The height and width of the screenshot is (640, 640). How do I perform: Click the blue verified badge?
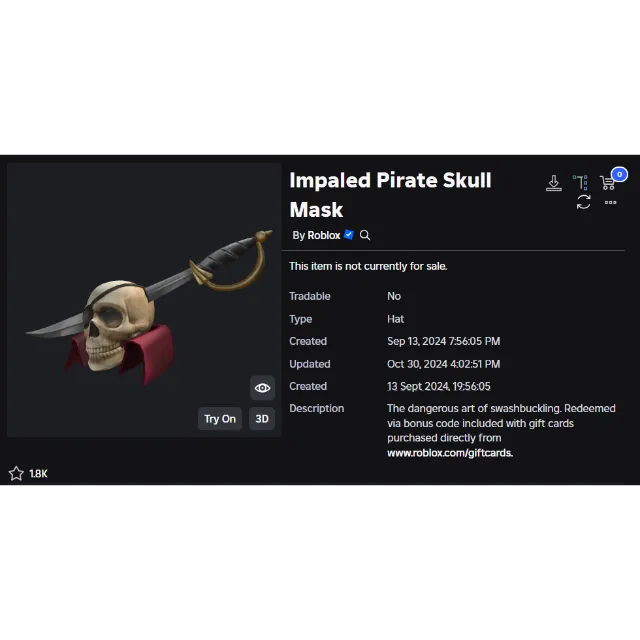tap(349, 235)
